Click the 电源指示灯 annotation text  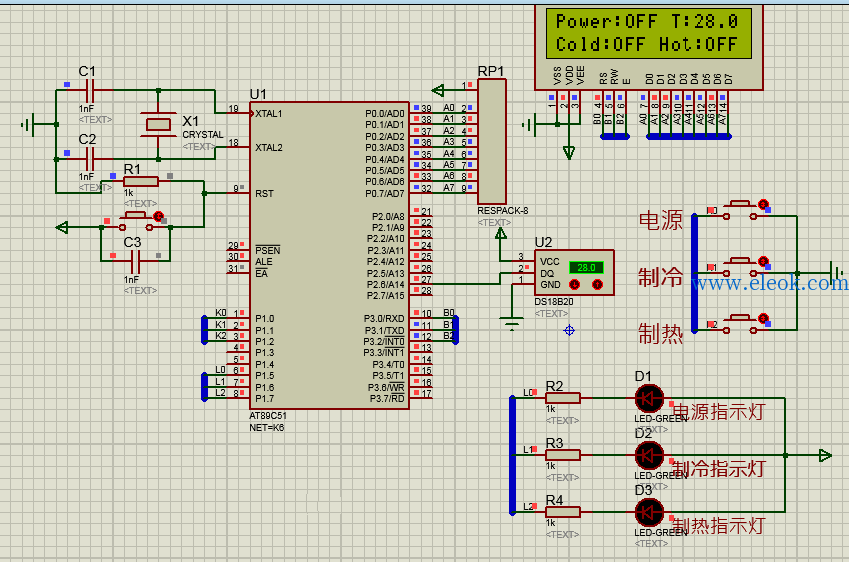719,412
